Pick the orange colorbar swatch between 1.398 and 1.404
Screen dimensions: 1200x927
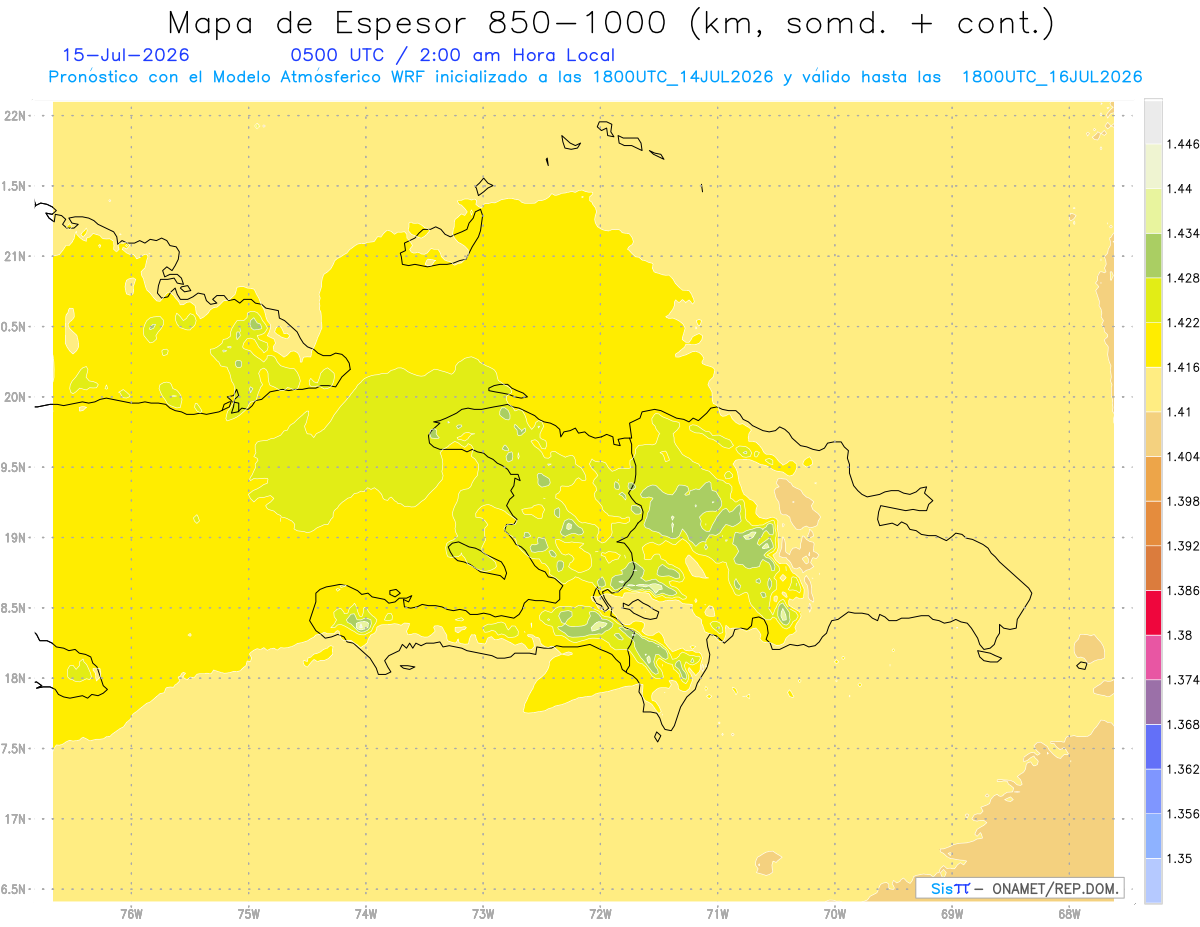(x=1153, y=479)
